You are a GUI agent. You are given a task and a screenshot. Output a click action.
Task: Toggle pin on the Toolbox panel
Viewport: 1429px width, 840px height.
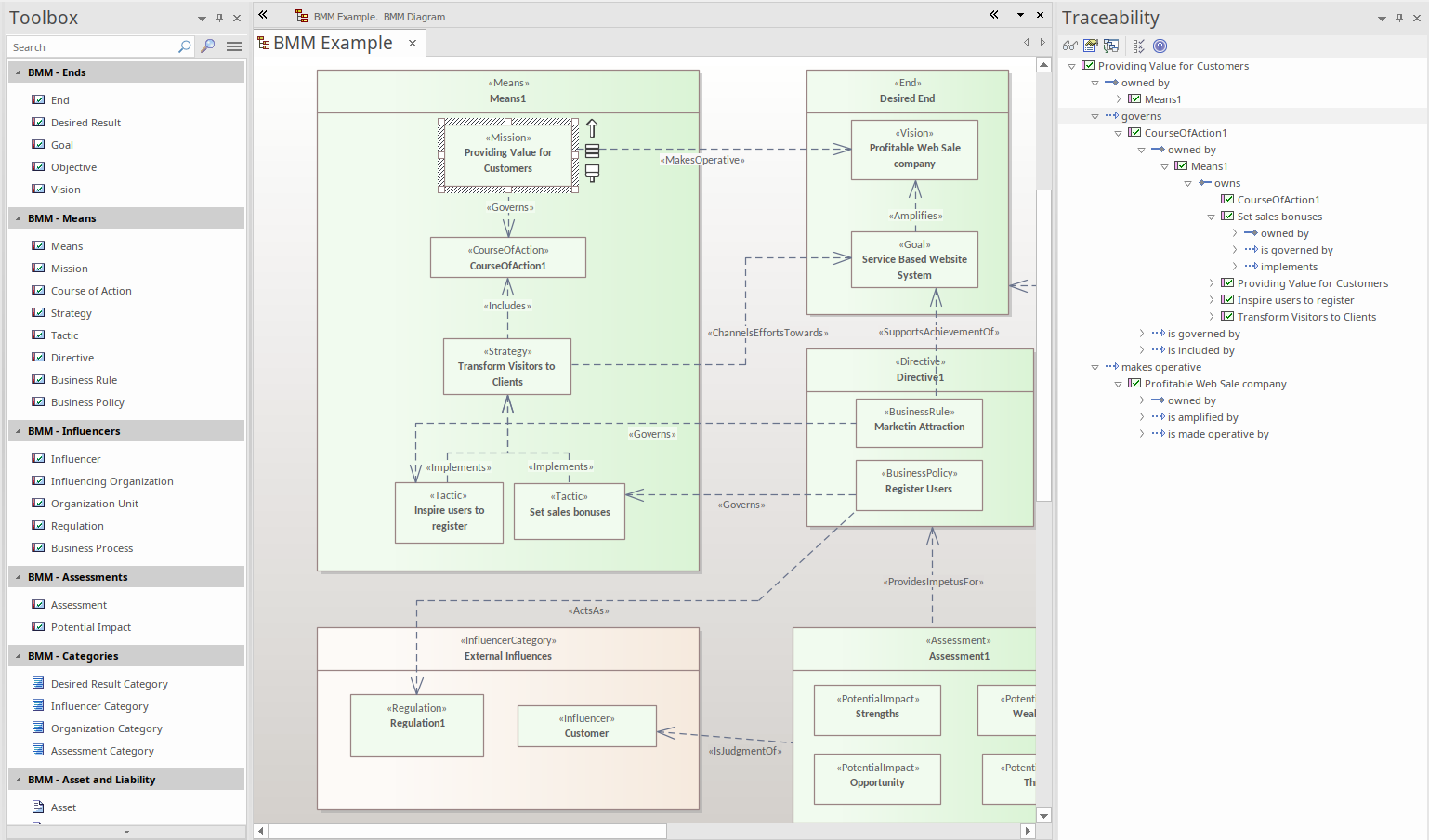217,17
